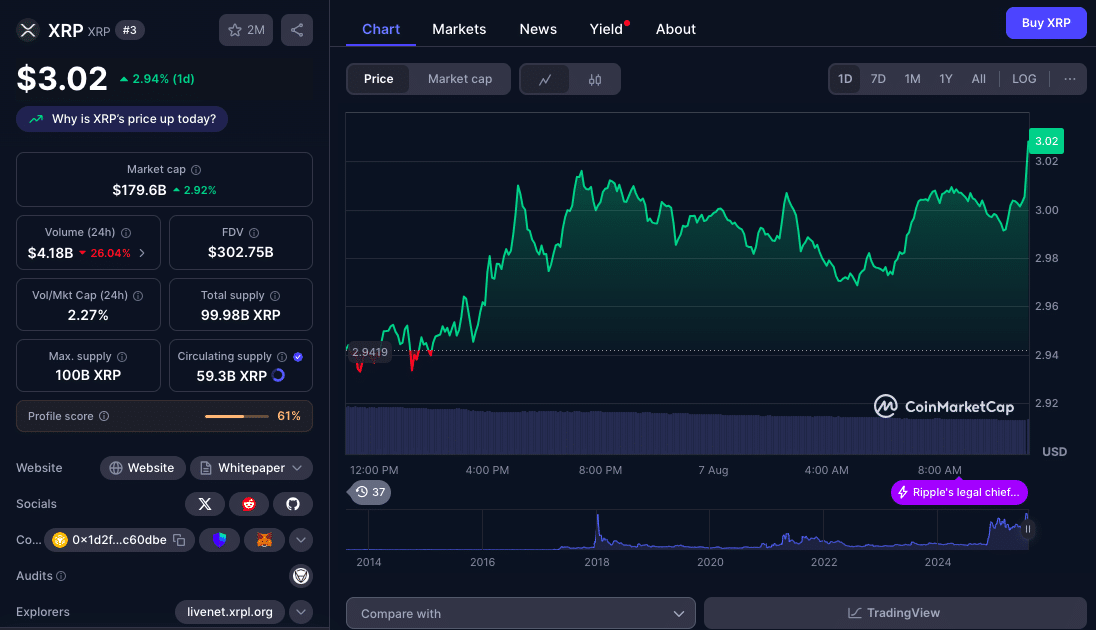1096x630 pixels.
Task: Open Ripple's legal chief news tag
Action: click(x=959, y=492)
